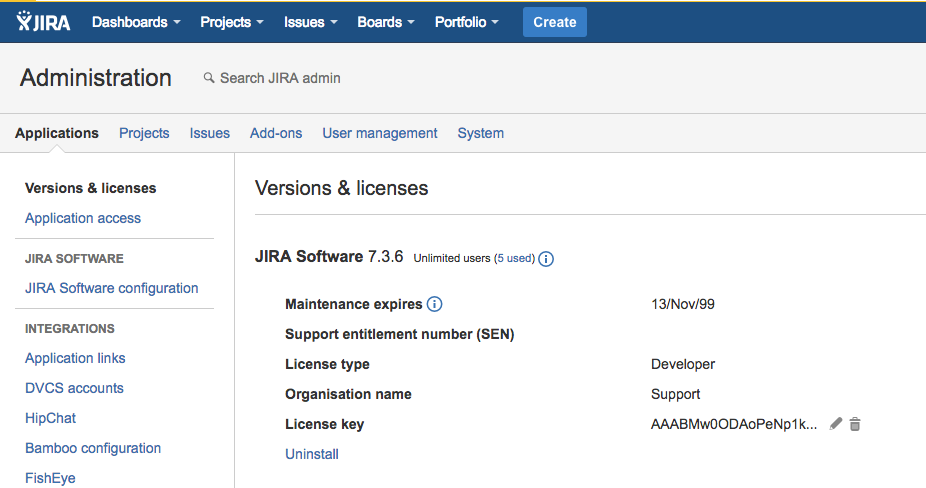Open the User management tab
The height and width of the screenshot is (488, 926).
pos(380,133)
